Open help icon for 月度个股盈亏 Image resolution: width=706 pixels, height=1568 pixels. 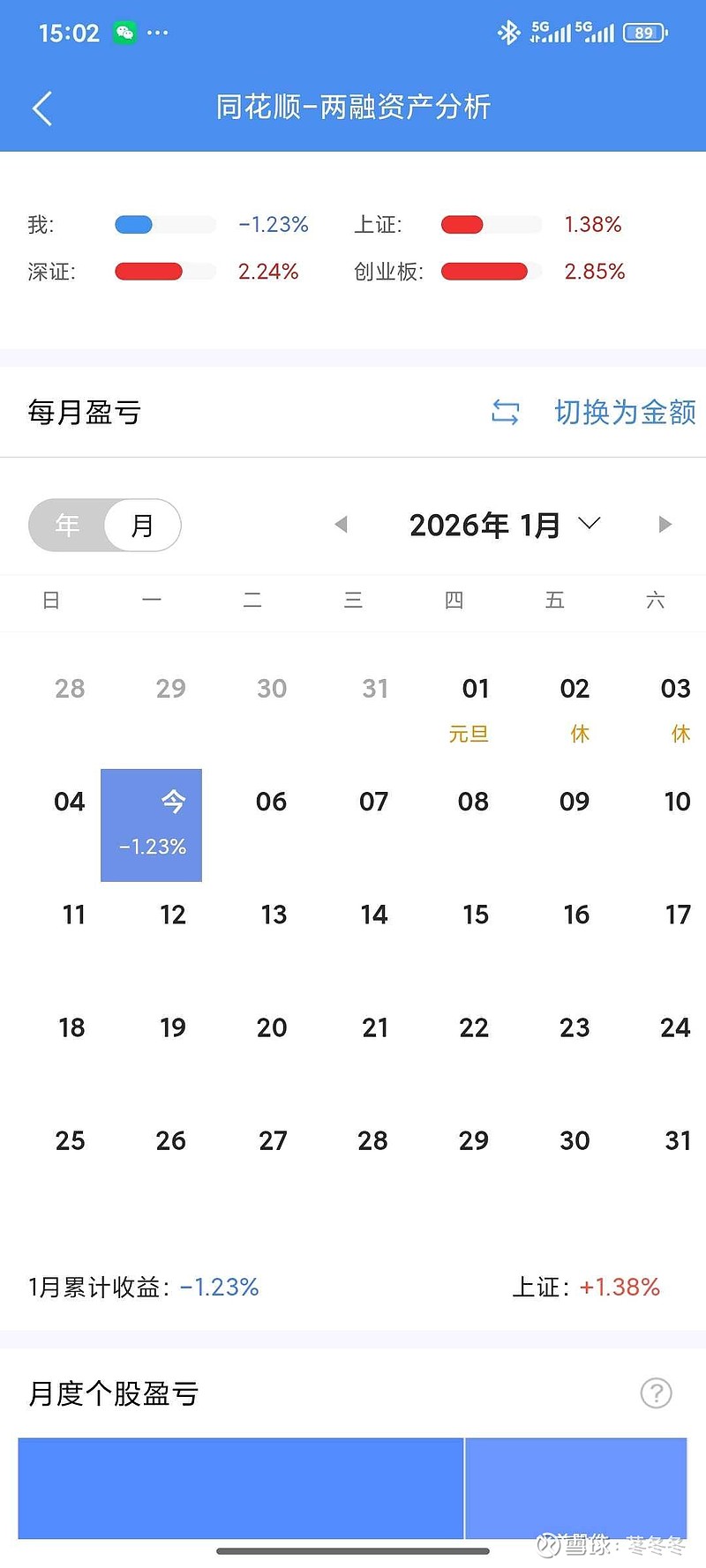coord(656,1393)
